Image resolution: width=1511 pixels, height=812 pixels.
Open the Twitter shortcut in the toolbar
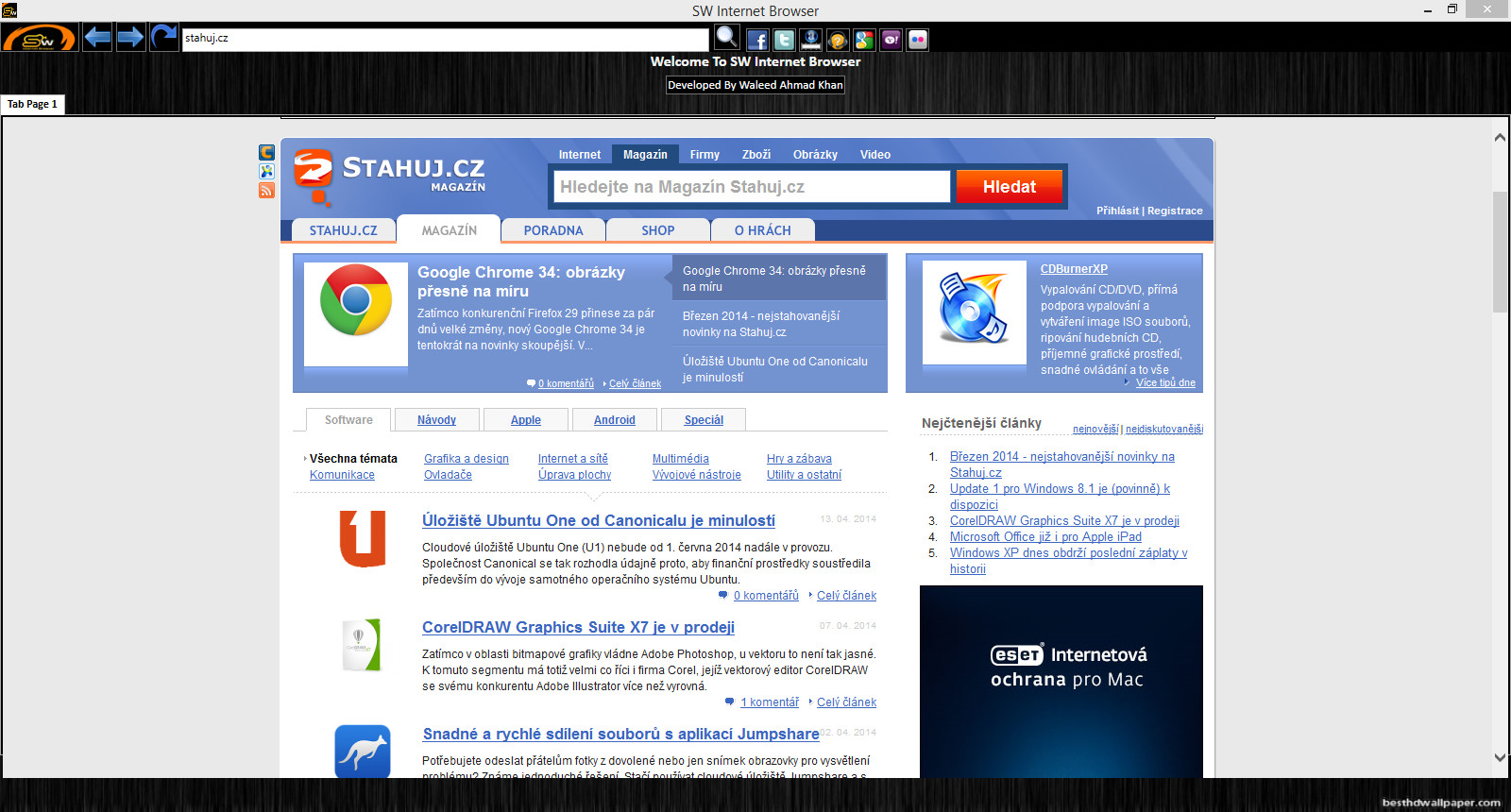click(784, 40)
